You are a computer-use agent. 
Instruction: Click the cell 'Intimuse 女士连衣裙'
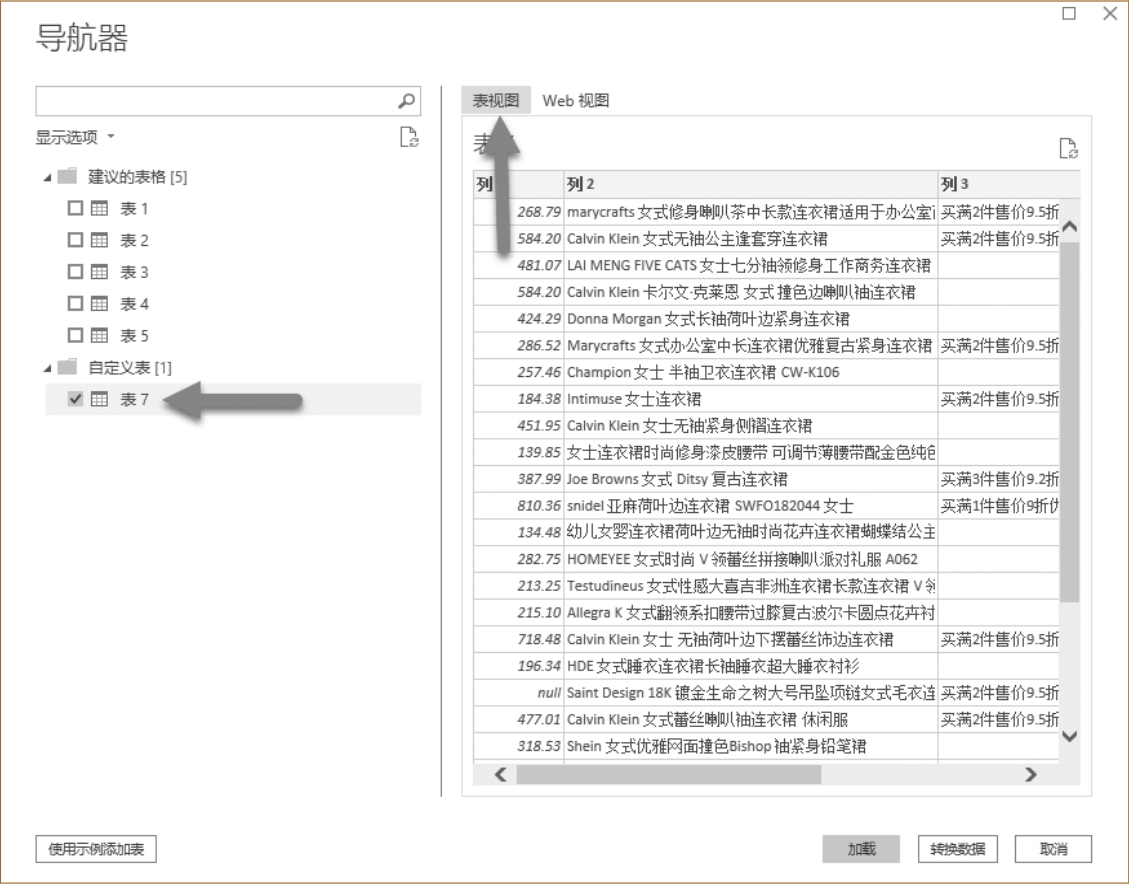tap(750, 399)
